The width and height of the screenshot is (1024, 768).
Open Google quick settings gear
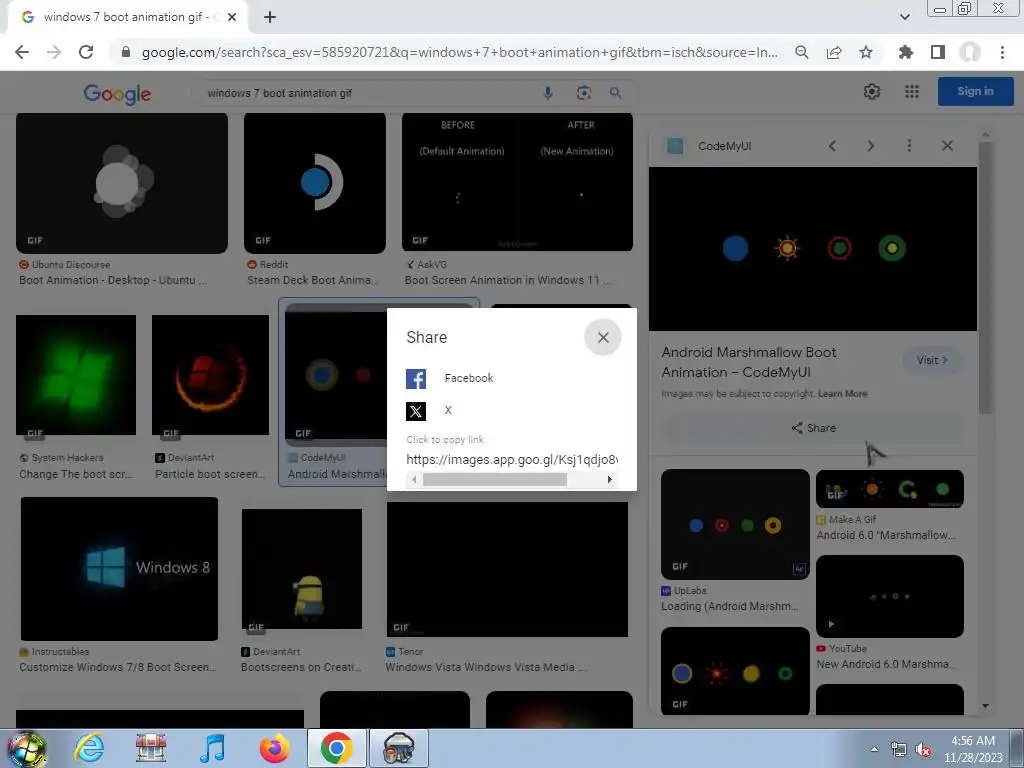872,92
